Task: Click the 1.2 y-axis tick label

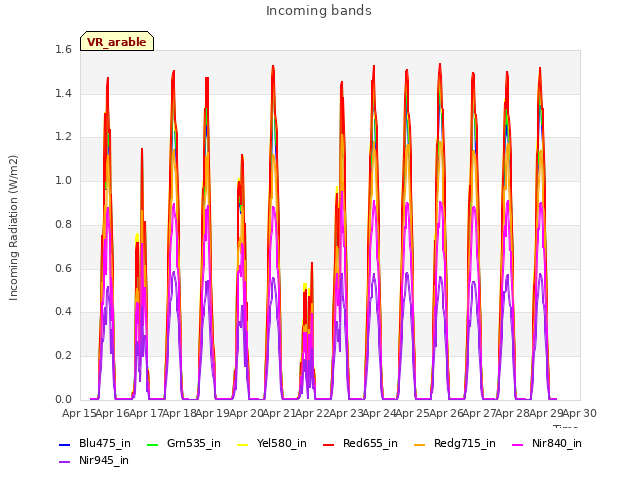Action: 63,137
